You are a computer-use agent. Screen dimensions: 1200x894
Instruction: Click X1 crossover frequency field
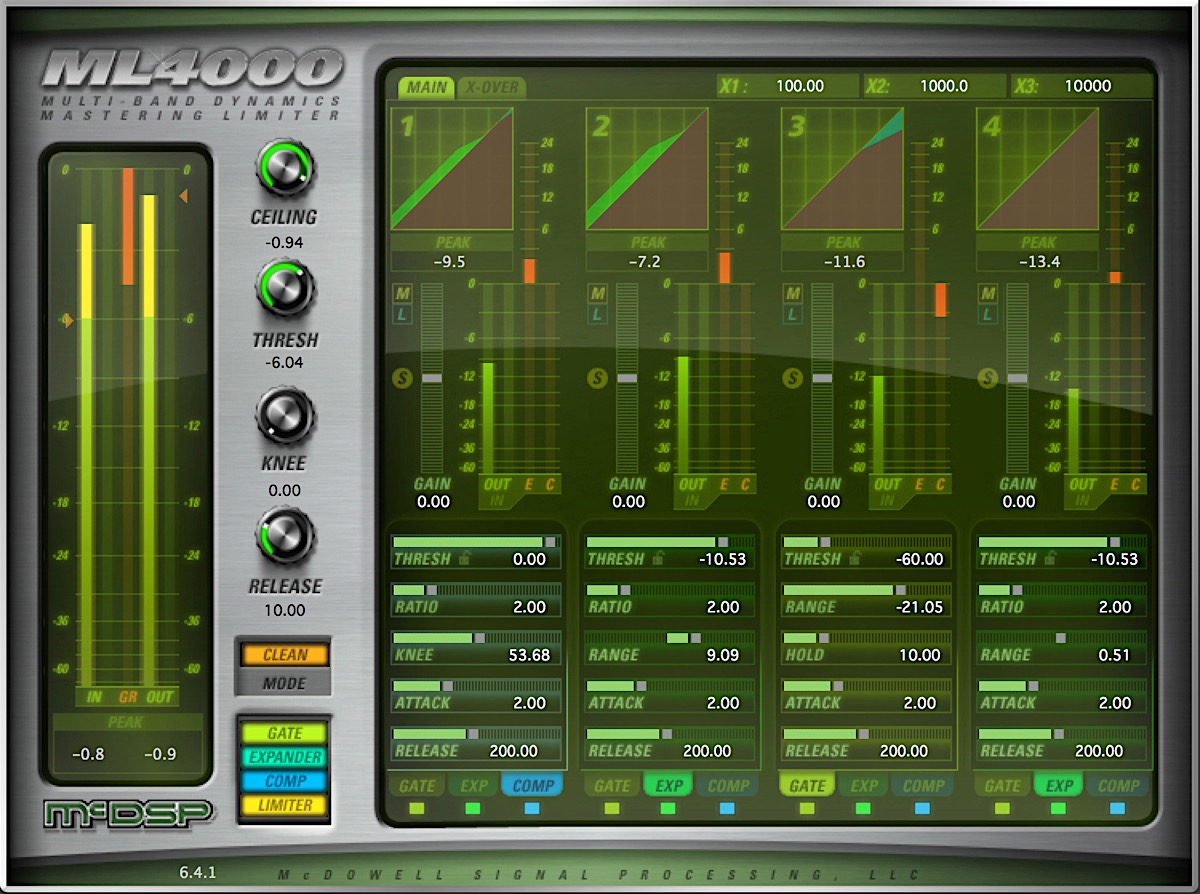[787, 86]
